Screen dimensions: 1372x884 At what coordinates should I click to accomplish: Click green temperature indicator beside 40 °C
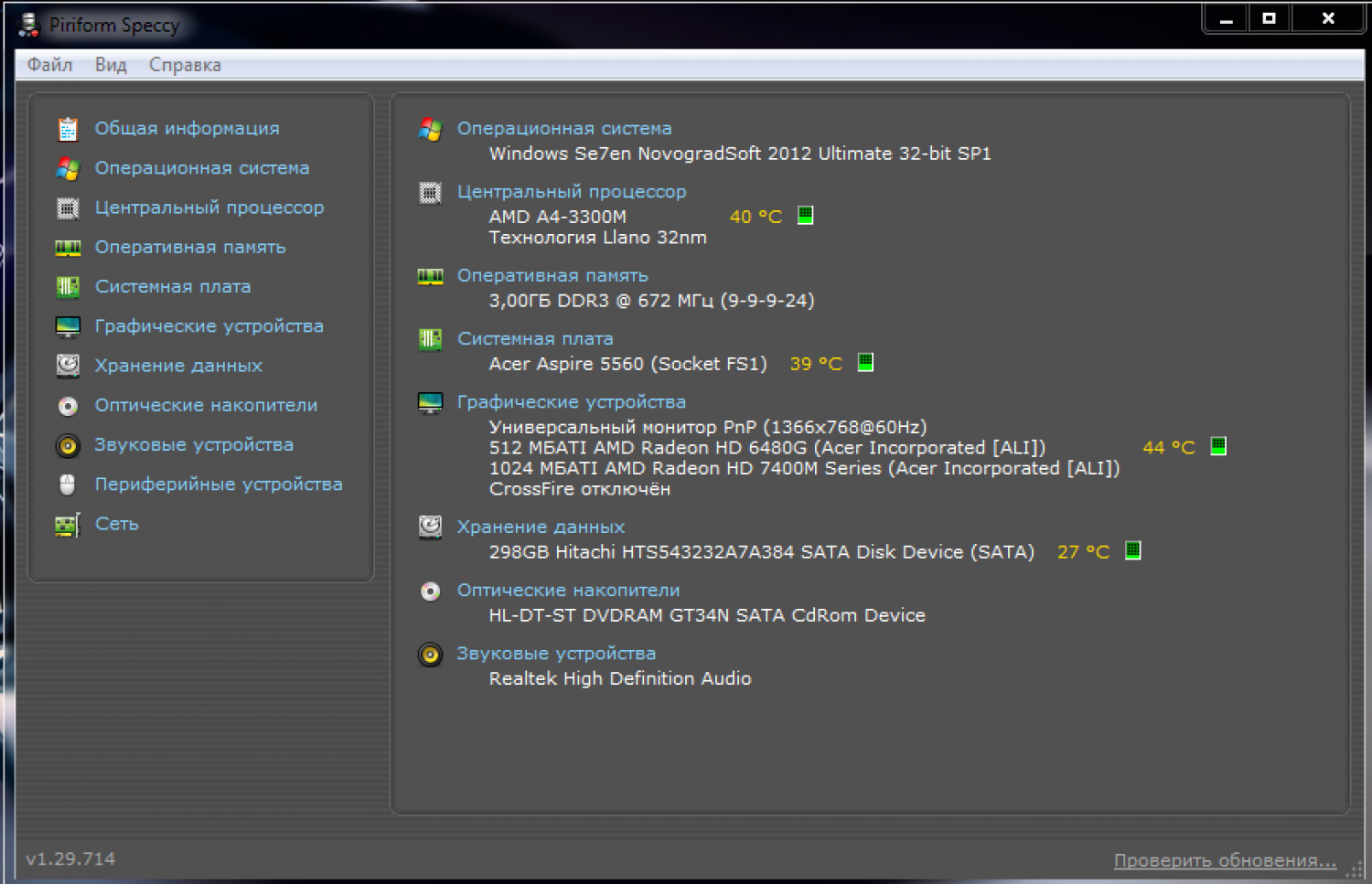tap(805, 216)
